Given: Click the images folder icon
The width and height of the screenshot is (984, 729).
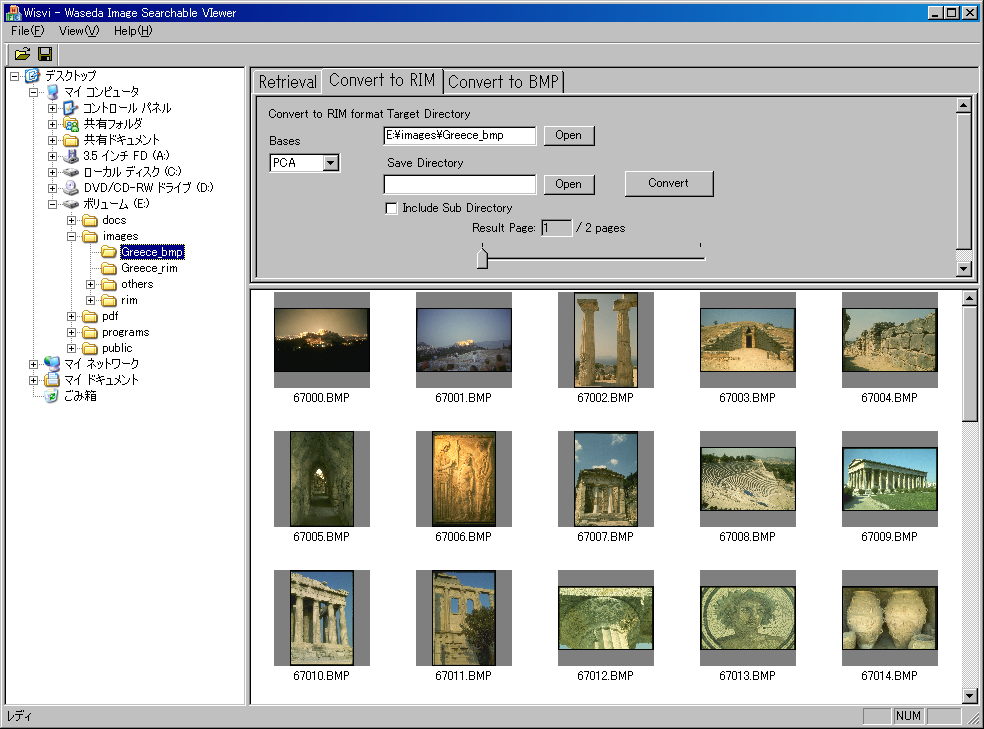Looking at the screenshot, I should tap(90, 237).
